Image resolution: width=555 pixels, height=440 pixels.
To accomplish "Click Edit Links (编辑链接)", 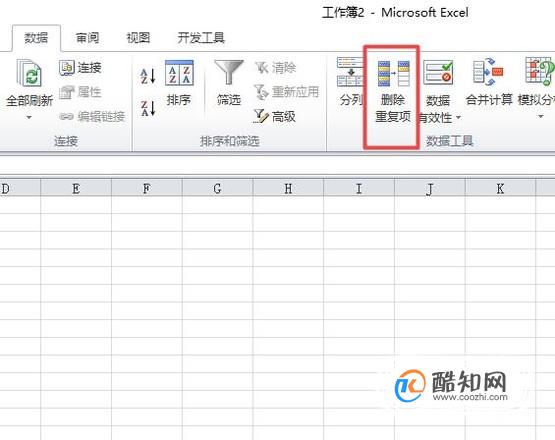I will 92,116.
